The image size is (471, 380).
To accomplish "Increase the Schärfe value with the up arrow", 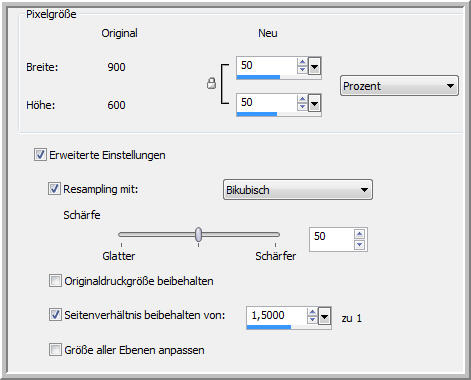I will click(x=359, y=234).
